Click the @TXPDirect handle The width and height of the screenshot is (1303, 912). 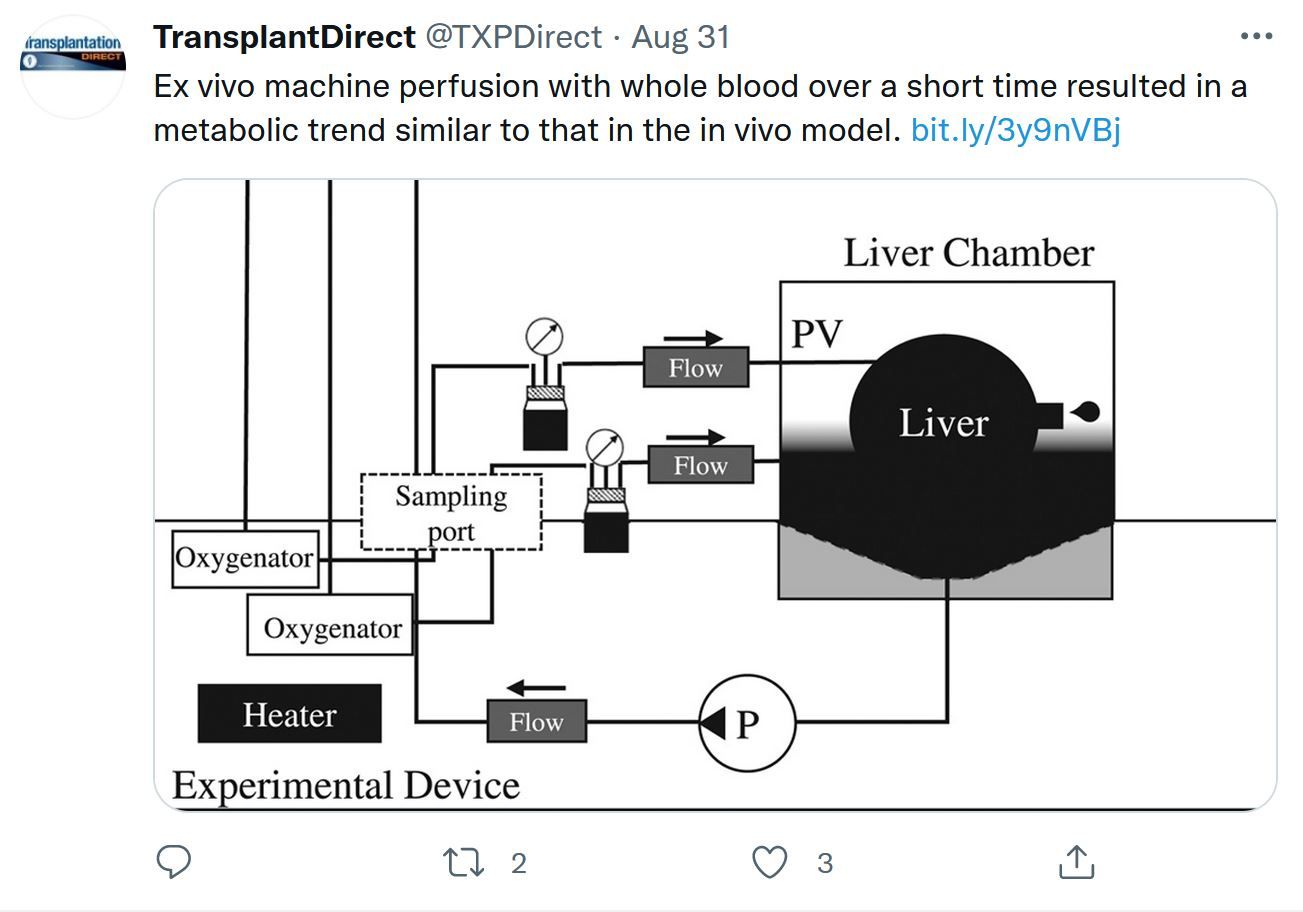[514, 37]
